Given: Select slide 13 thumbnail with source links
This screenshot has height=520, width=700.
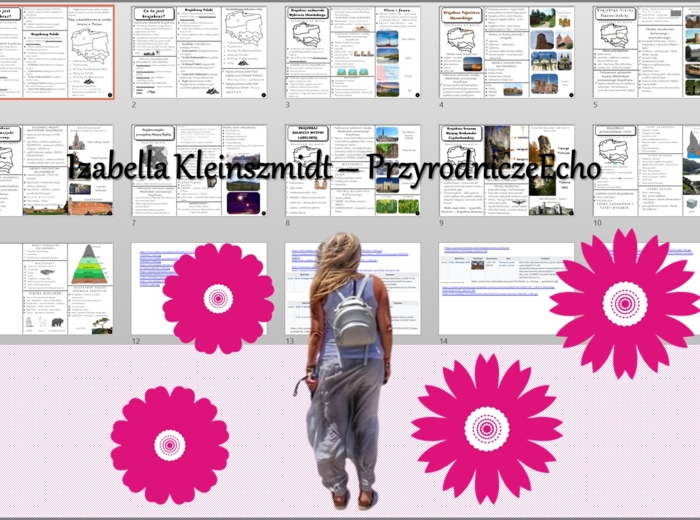Looking at the screenshot, I should pos(353,289).
